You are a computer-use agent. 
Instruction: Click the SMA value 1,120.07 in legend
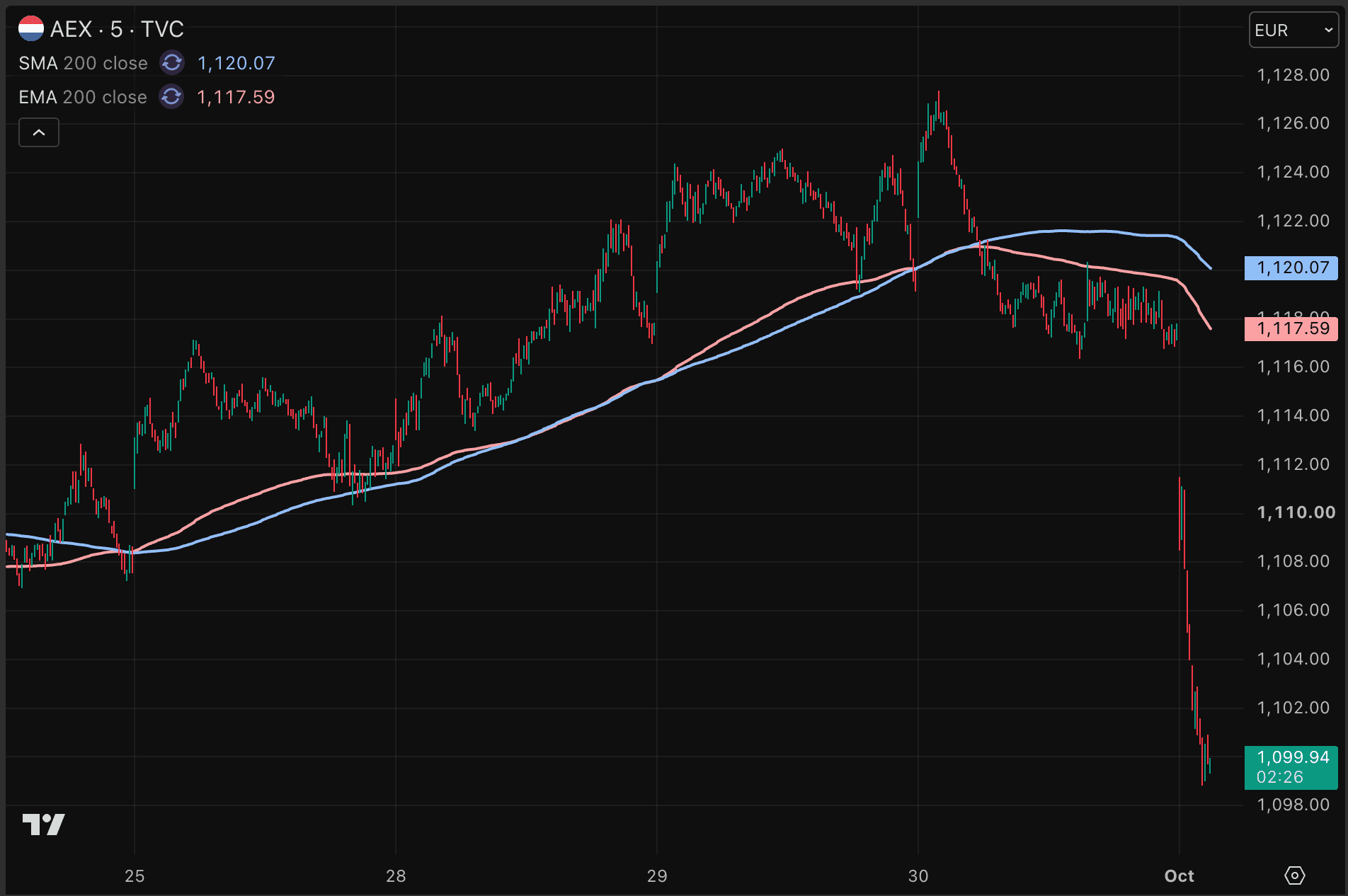click(236, 63)
